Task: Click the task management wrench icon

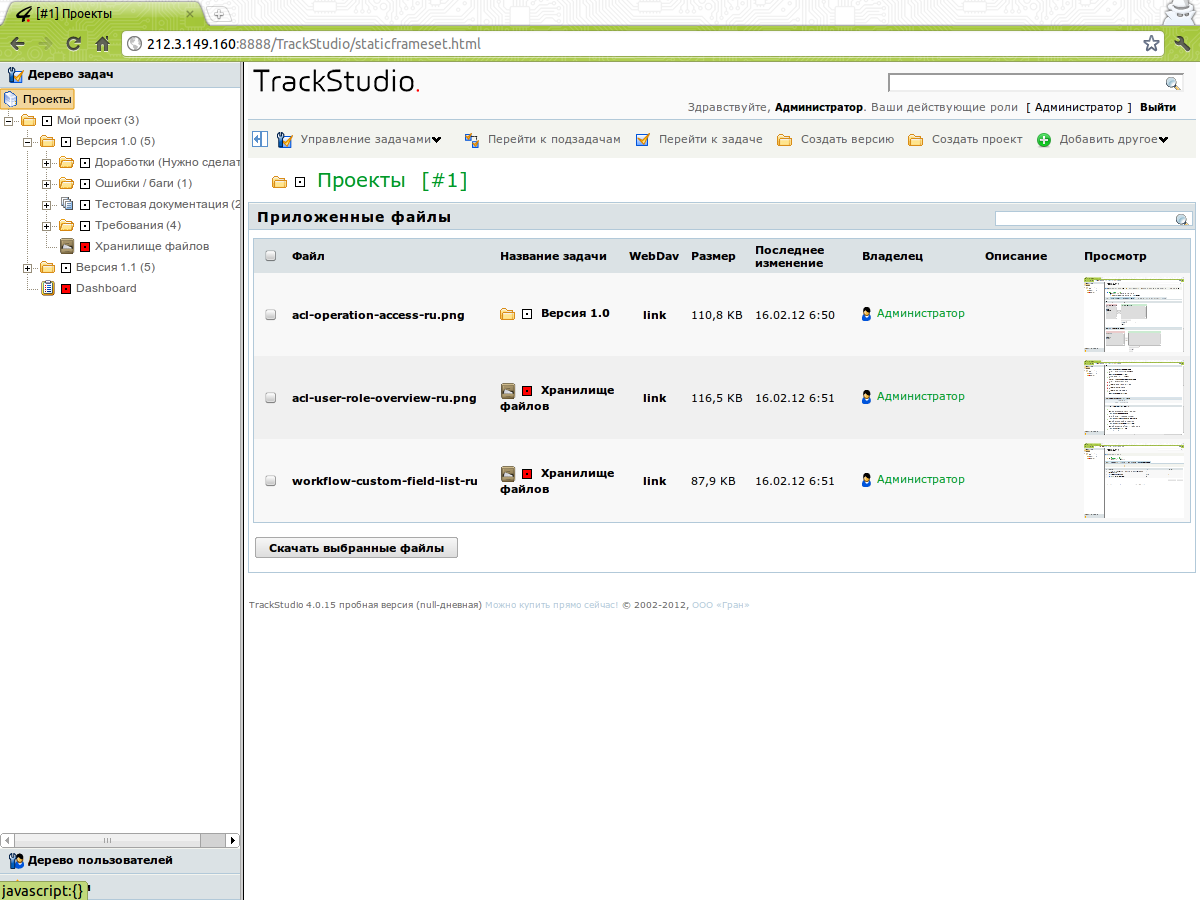Action: pyautogui.click(x=284, y=140)
